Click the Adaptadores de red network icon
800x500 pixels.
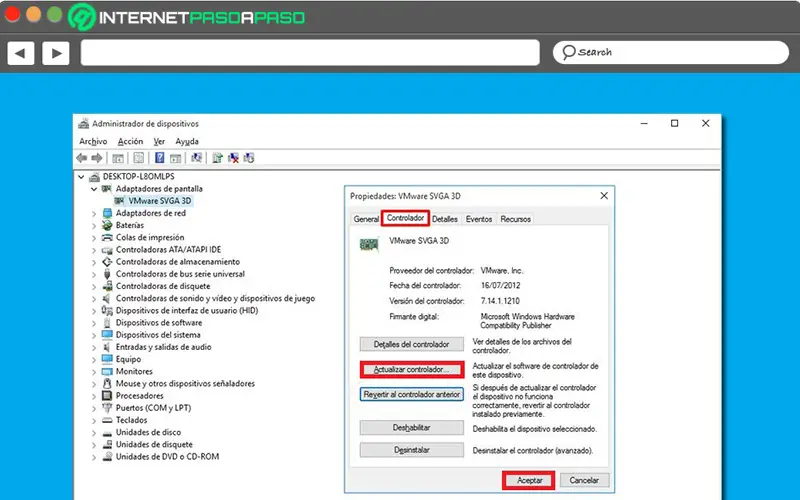(107, 213)
